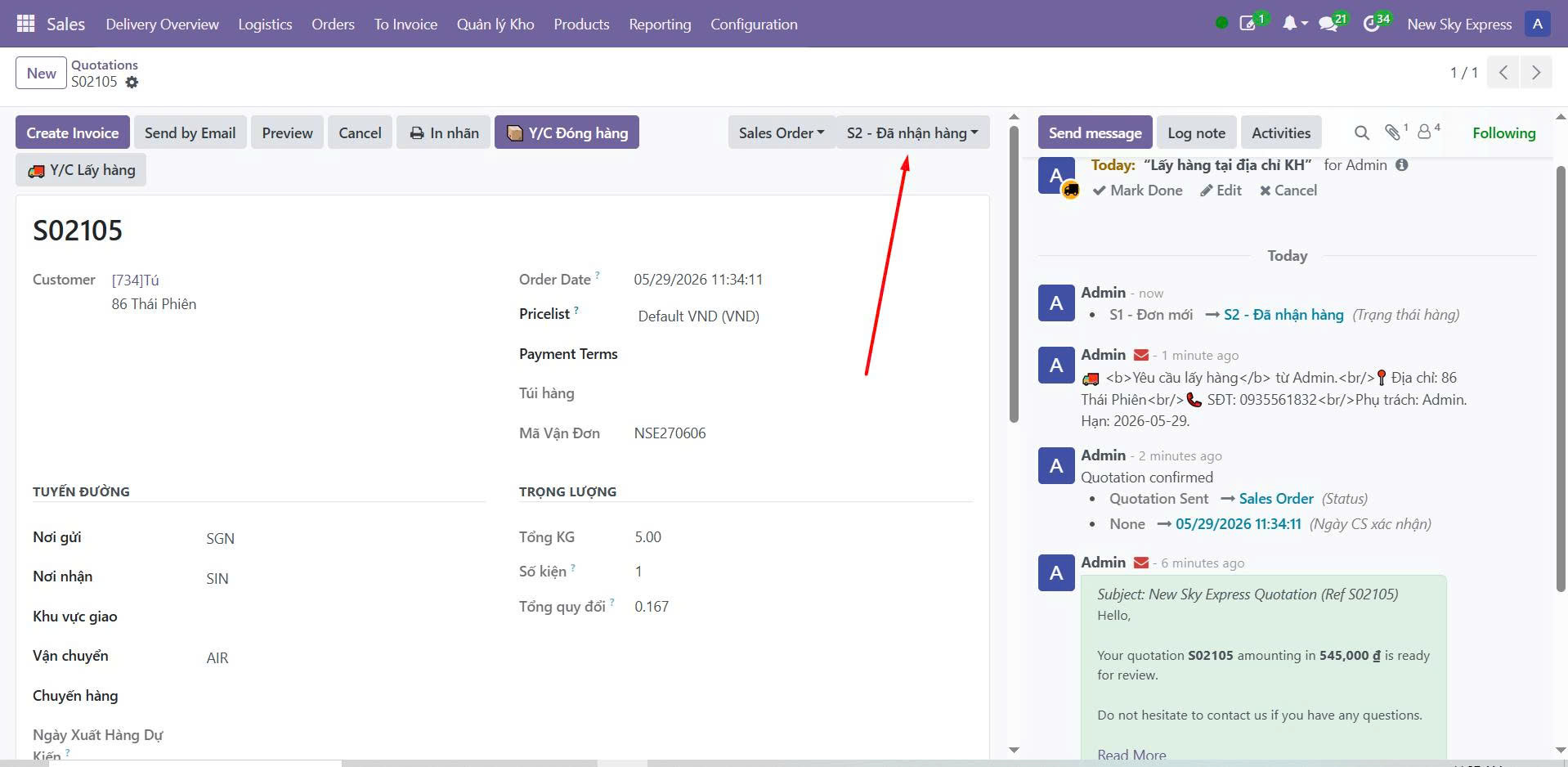1568x767 pixels.
Task: Open the Quản lý Kho menu
Action: (x=495, y=24)
